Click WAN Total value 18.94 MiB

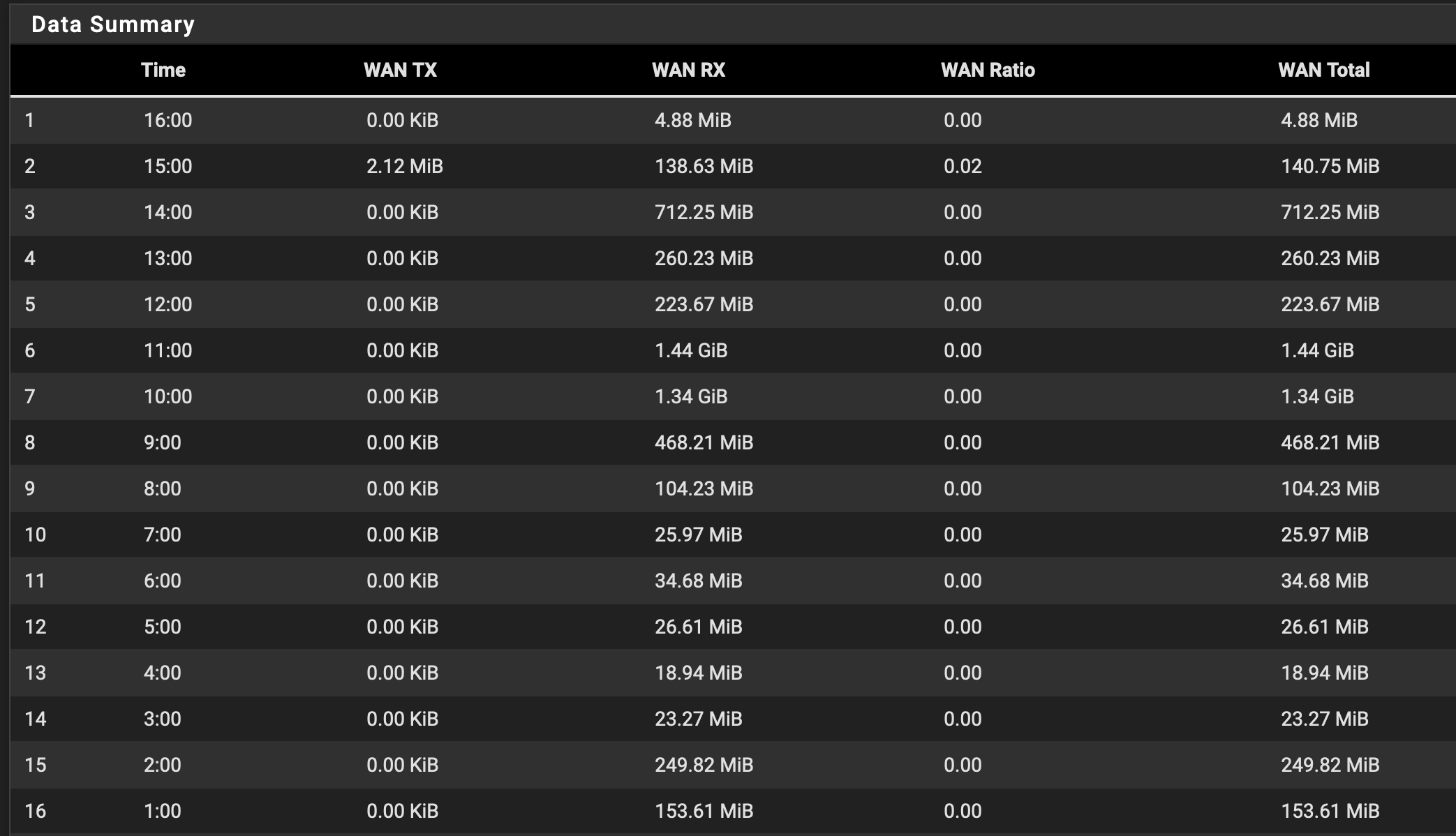tap(1324, 673)
